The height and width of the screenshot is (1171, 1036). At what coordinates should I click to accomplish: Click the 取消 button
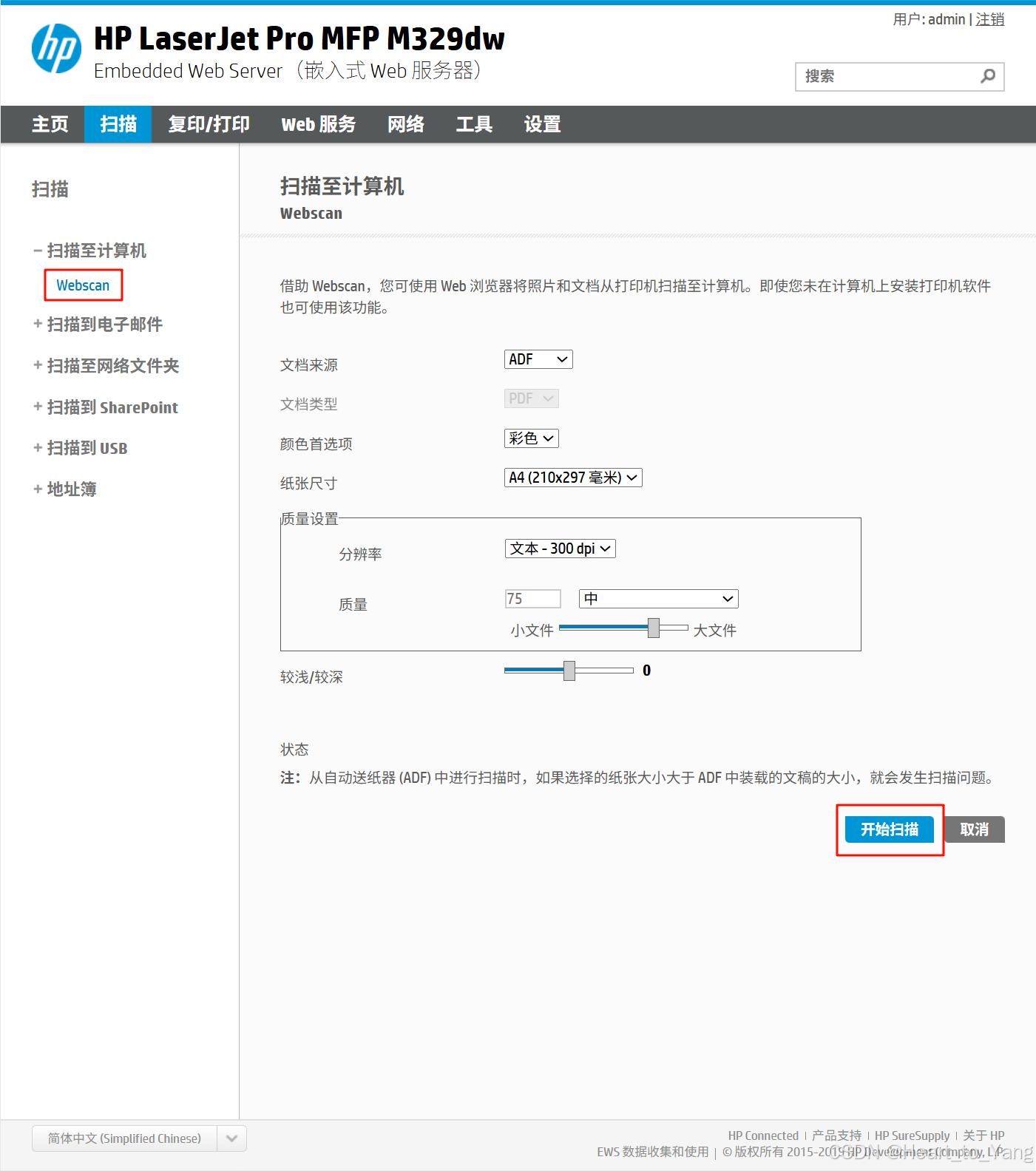click(974, 829)
